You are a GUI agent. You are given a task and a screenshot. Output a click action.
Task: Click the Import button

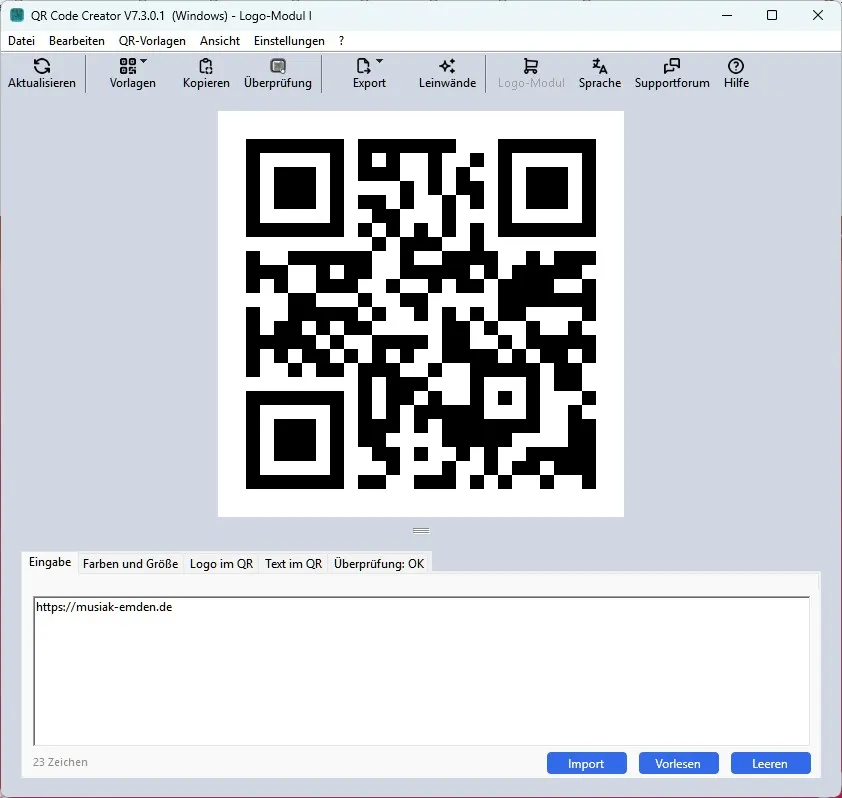(586, 763)
